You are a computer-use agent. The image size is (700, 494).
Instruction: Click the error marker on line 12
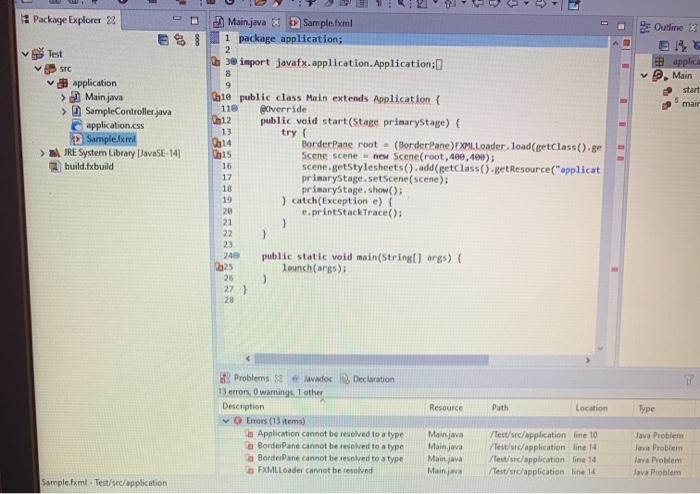217,120
